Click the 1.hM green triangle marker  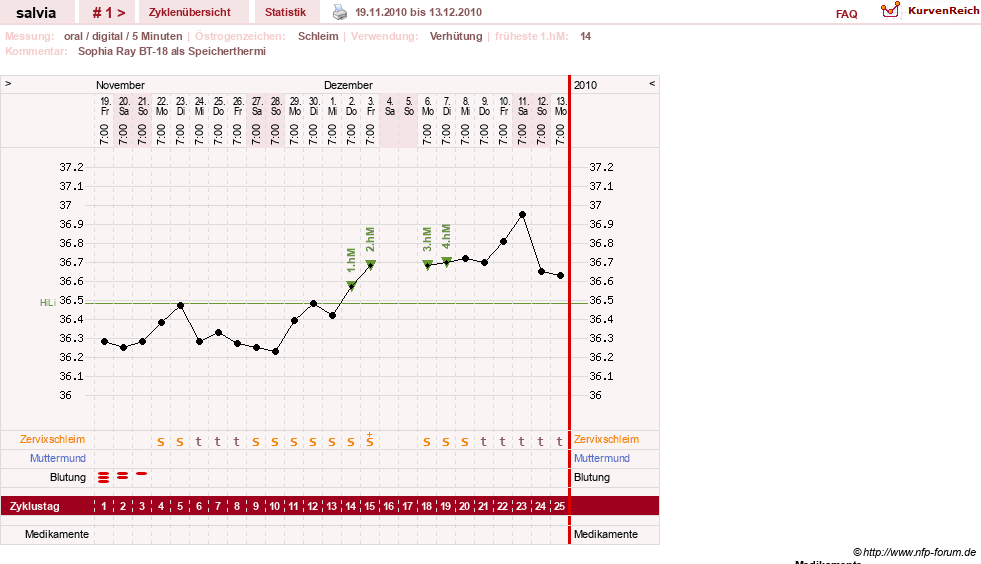(351, 285)
